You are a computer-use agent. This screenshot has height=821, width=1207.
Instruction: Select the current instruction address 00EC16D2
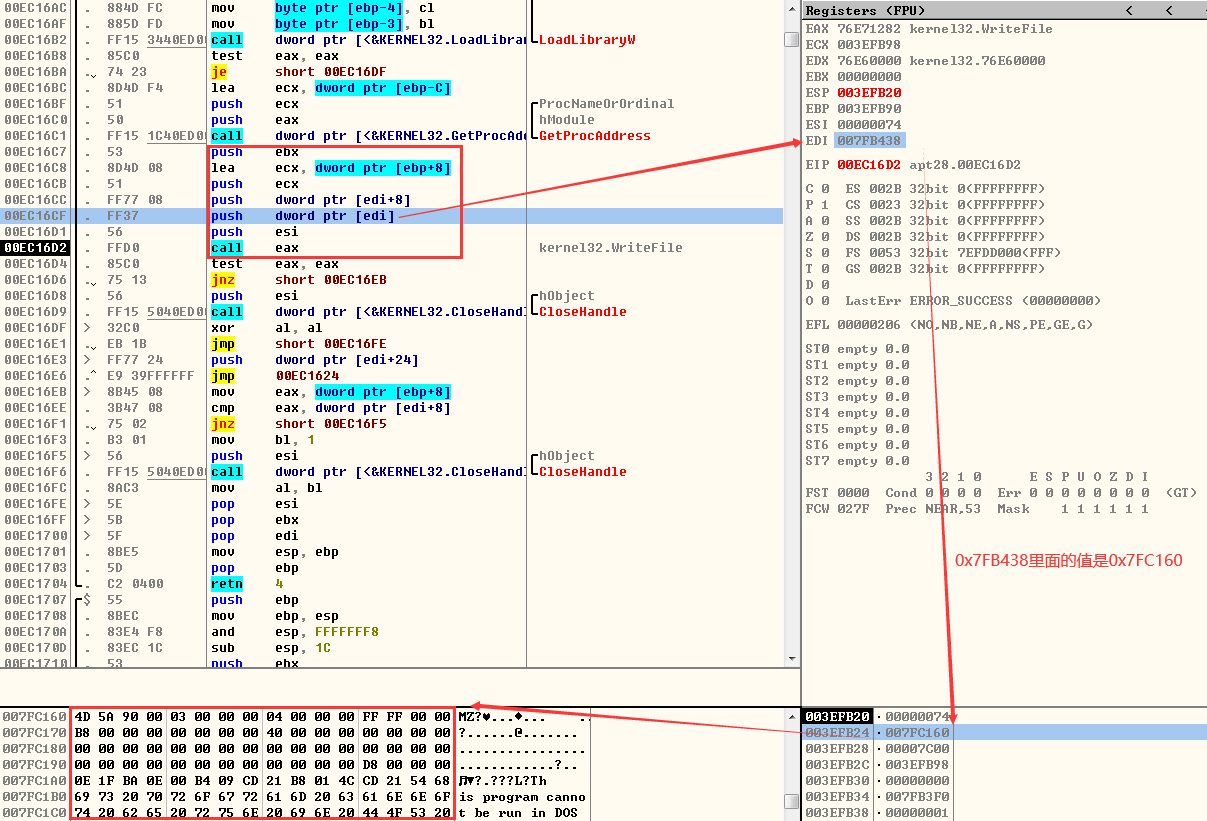(x=35, y=247)
